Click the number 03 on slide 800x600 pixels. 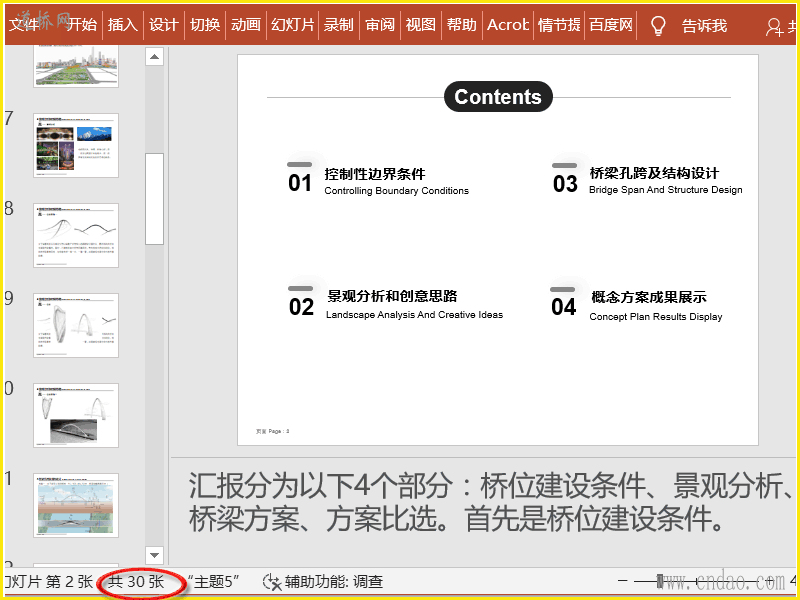click(565, 184)
